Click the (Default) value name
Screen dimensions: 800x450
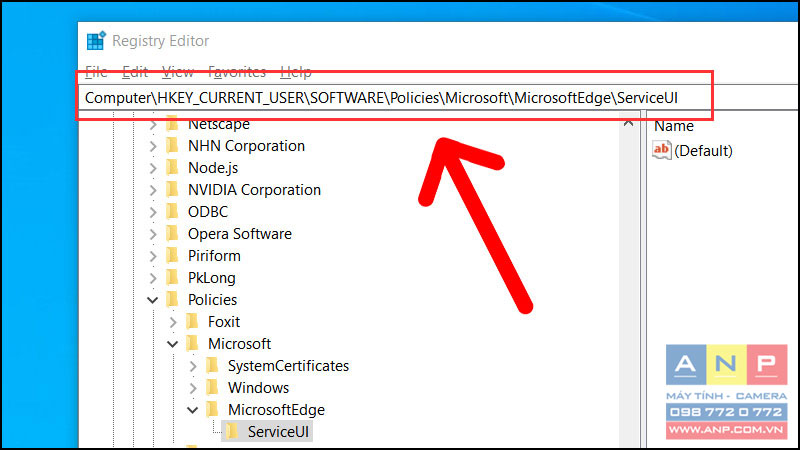[704, 151]
